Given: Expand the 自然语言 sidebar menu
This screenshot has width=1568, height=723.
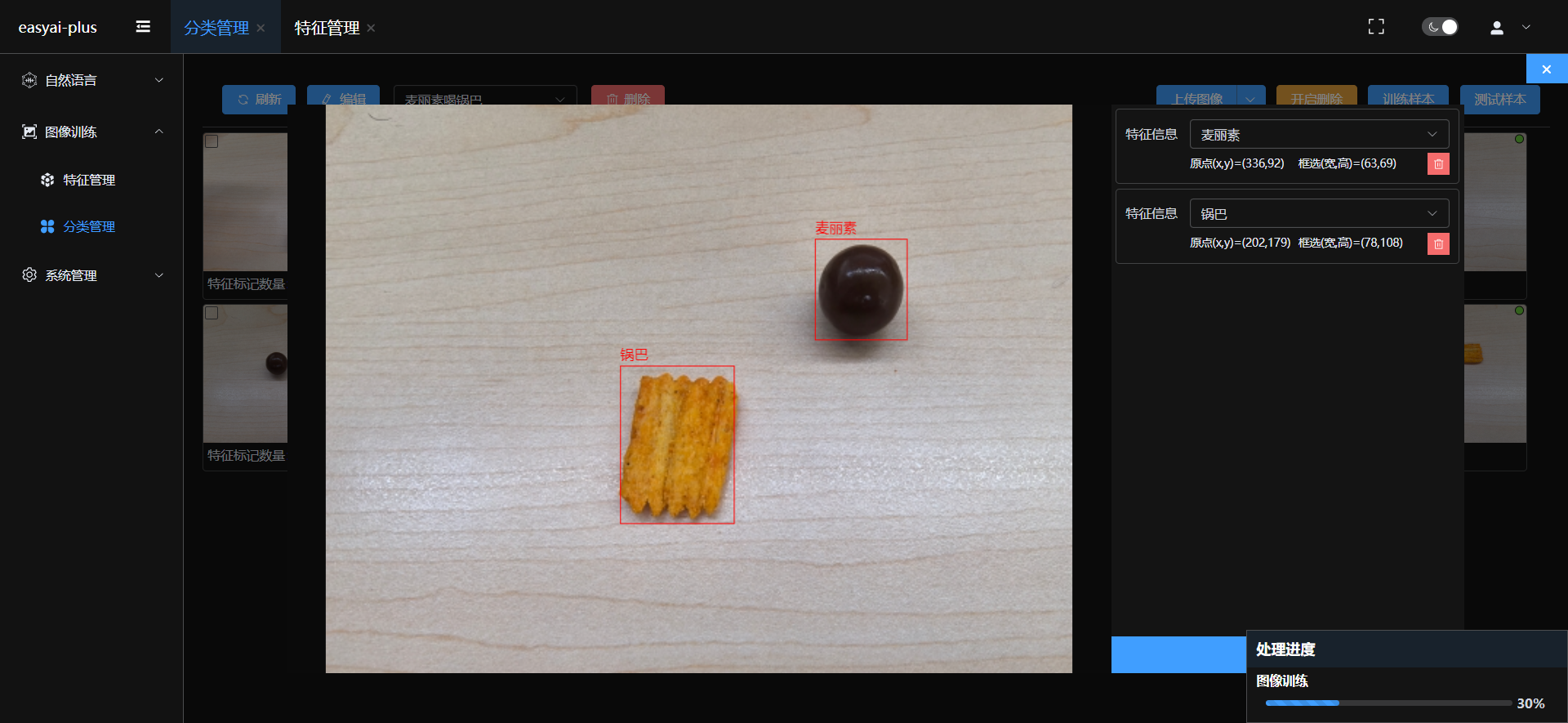Looking at the screenshot, I should tap(91, 80).
